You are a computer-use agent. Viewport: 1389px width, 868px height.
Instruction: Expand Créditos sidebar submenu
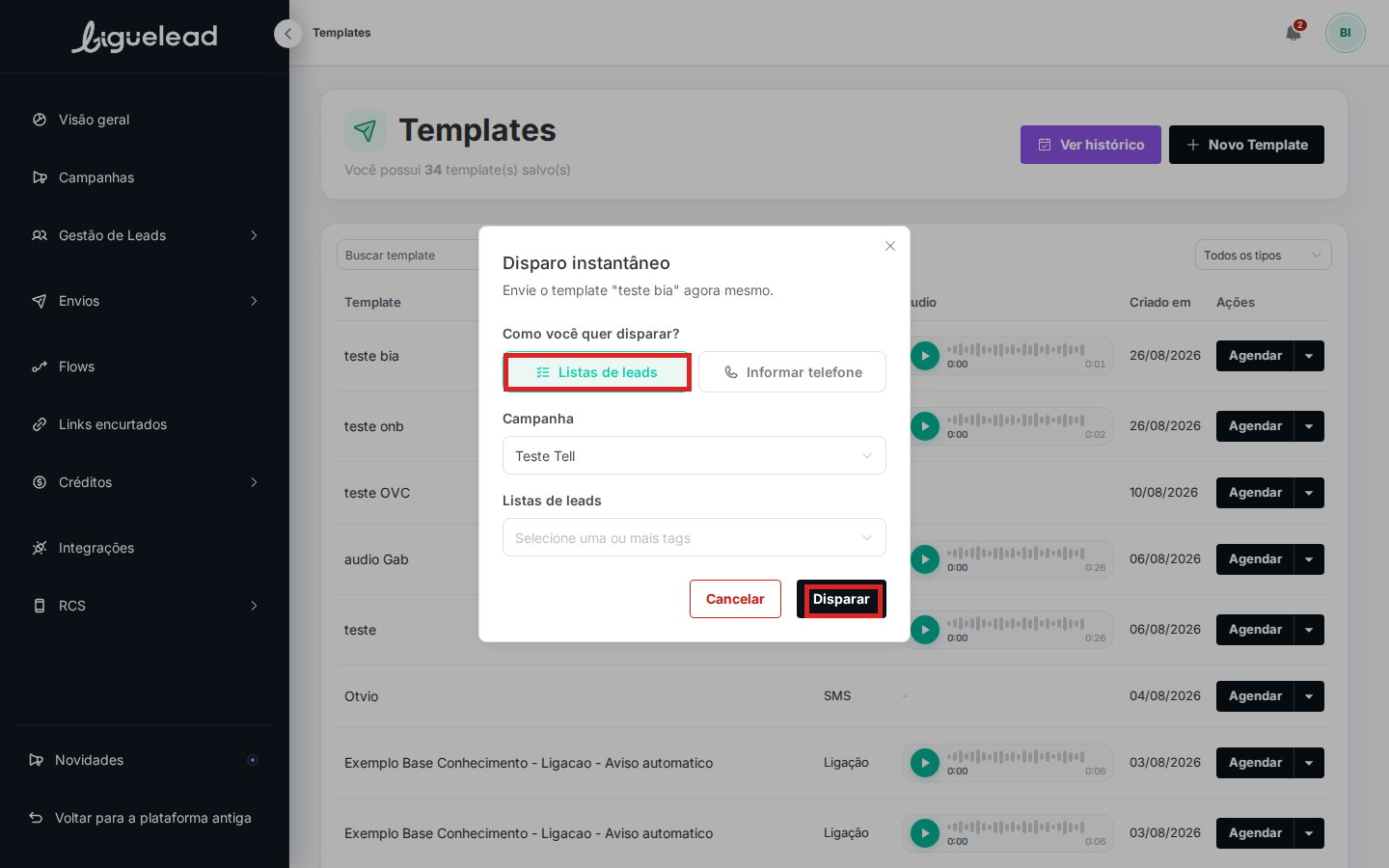(145, 482)
